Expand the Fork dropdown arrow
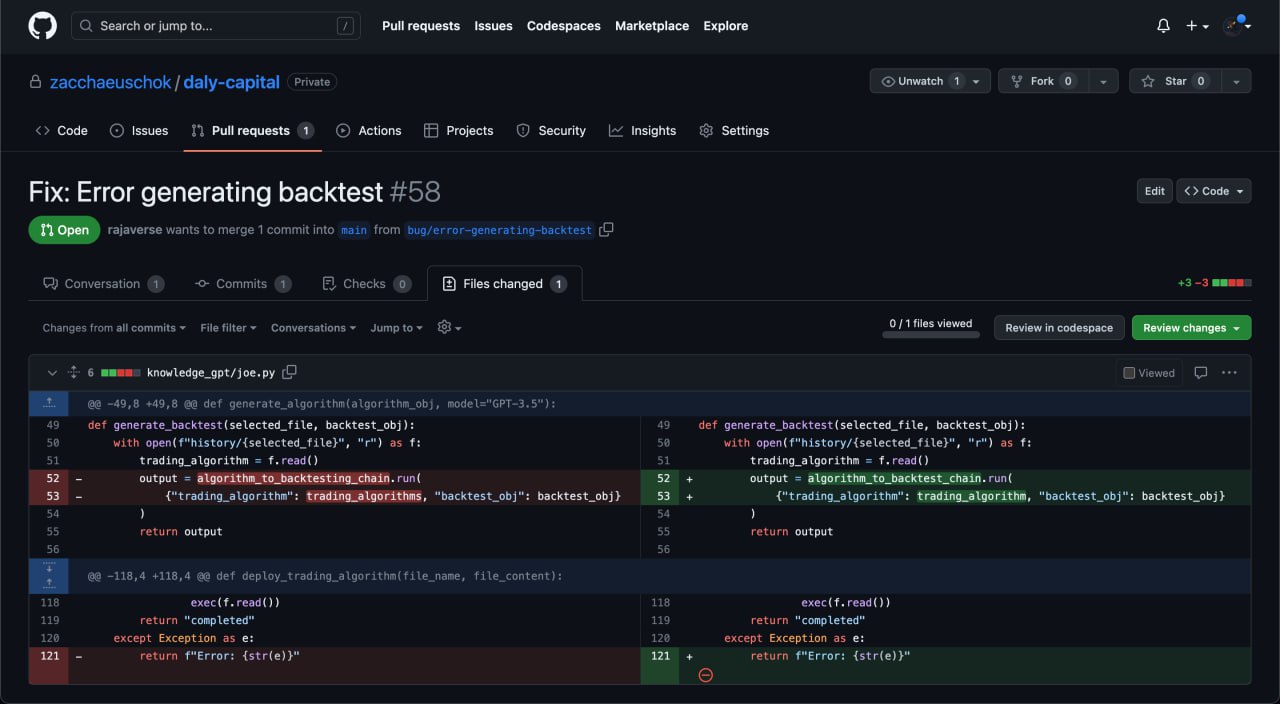 coord(1103,81)
